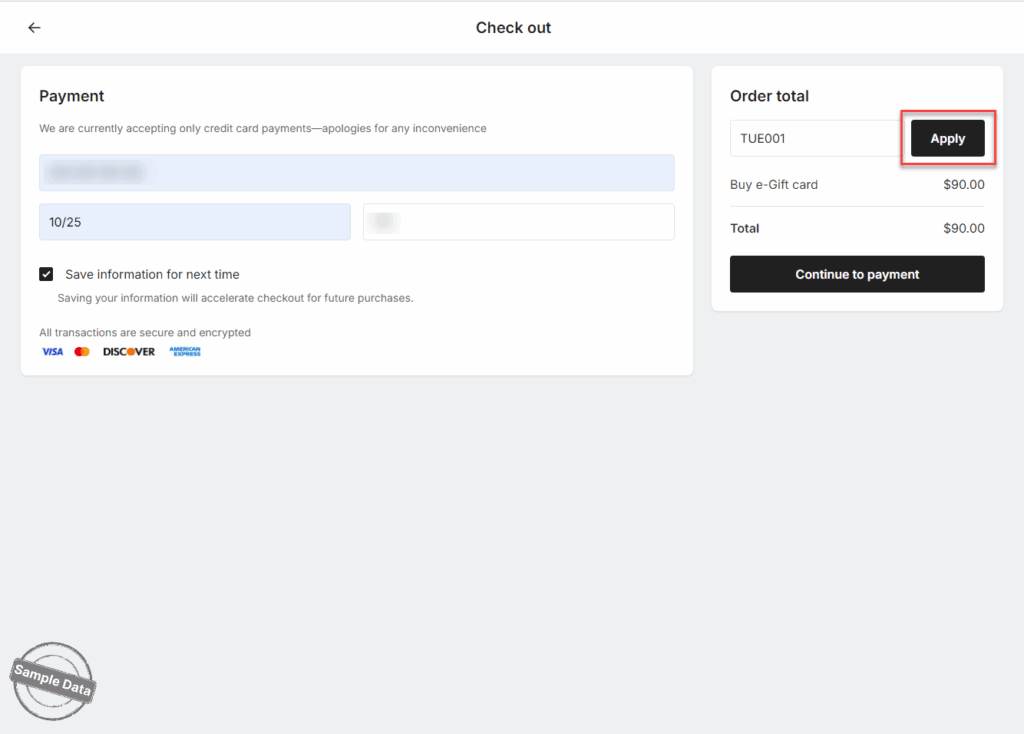Screen dimensions: 1024x734
Task: Click the Order total heading
Action: pyautogui.click(x=769, y=96)
